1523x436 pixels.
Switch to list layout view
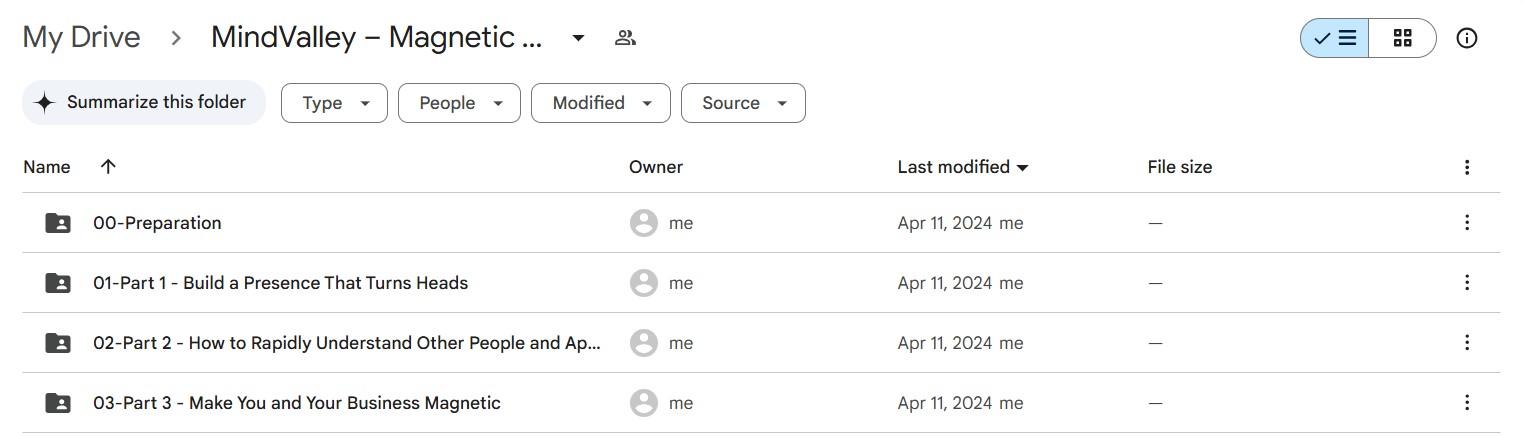pyautogui.click(x=1335, y=38)
